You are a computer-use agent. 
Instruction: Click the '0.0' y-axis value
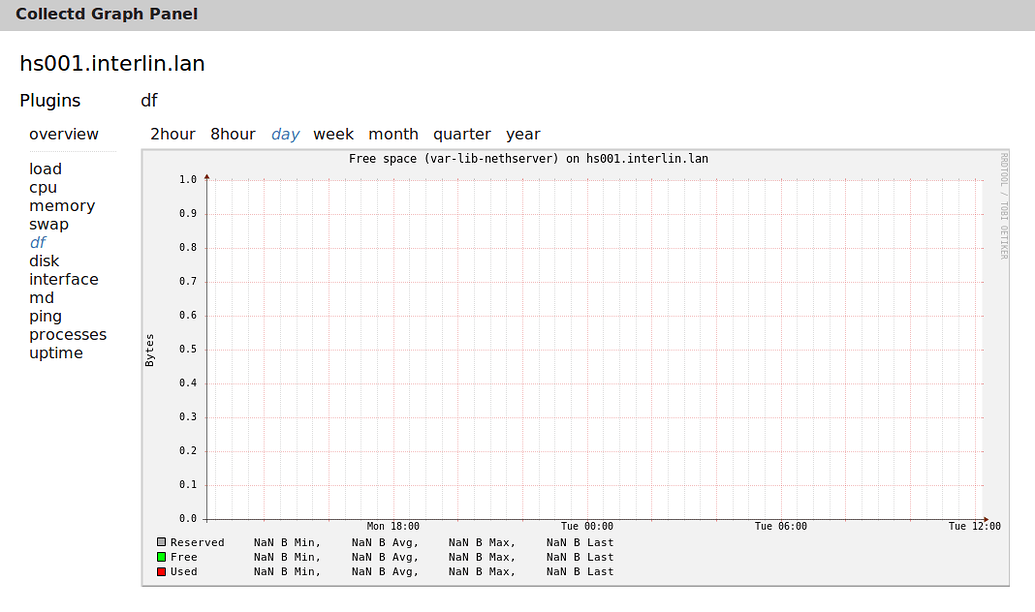[188, 519]
